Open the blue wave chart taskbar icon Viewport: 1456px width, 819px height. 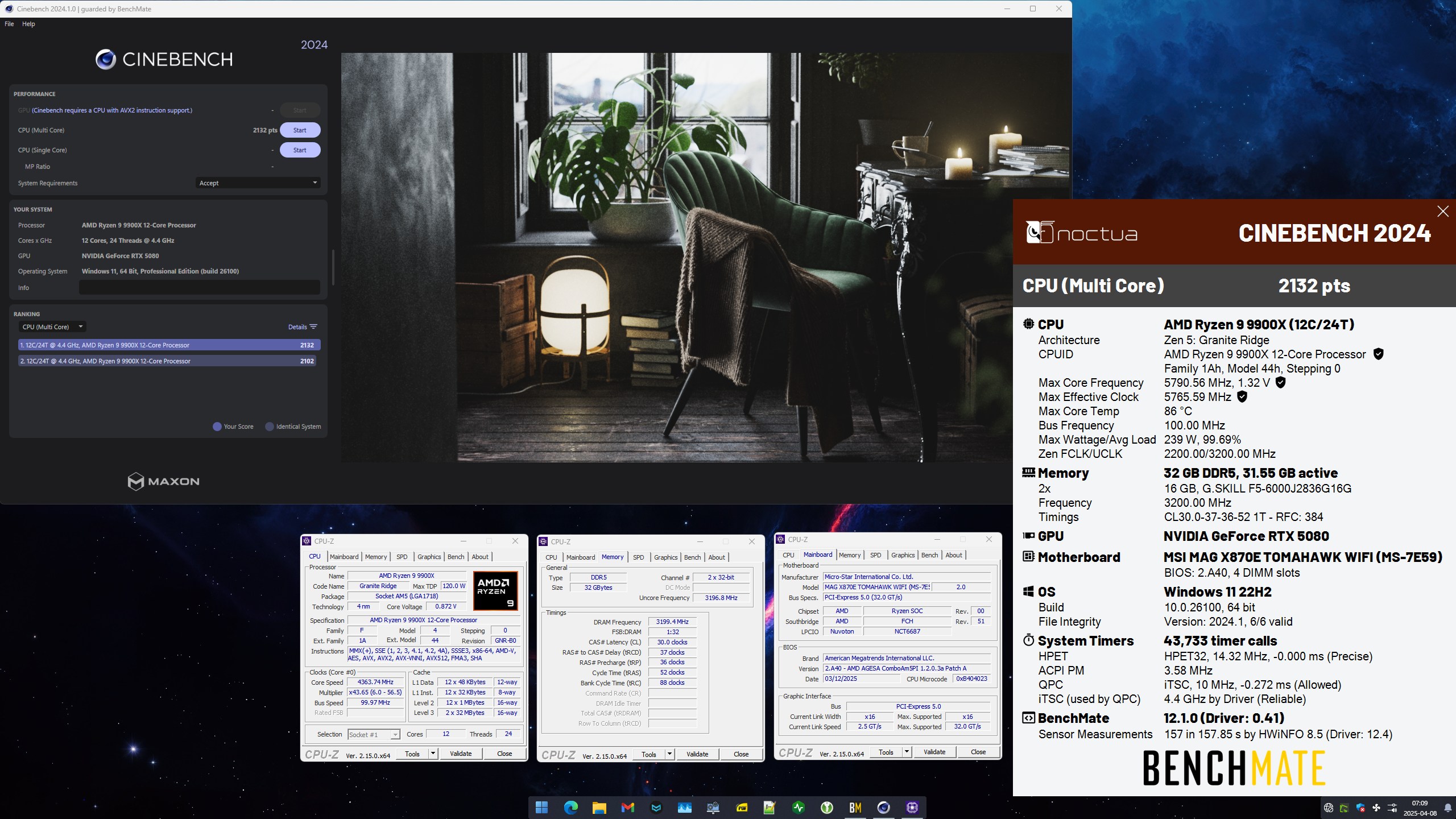point(684,807)
